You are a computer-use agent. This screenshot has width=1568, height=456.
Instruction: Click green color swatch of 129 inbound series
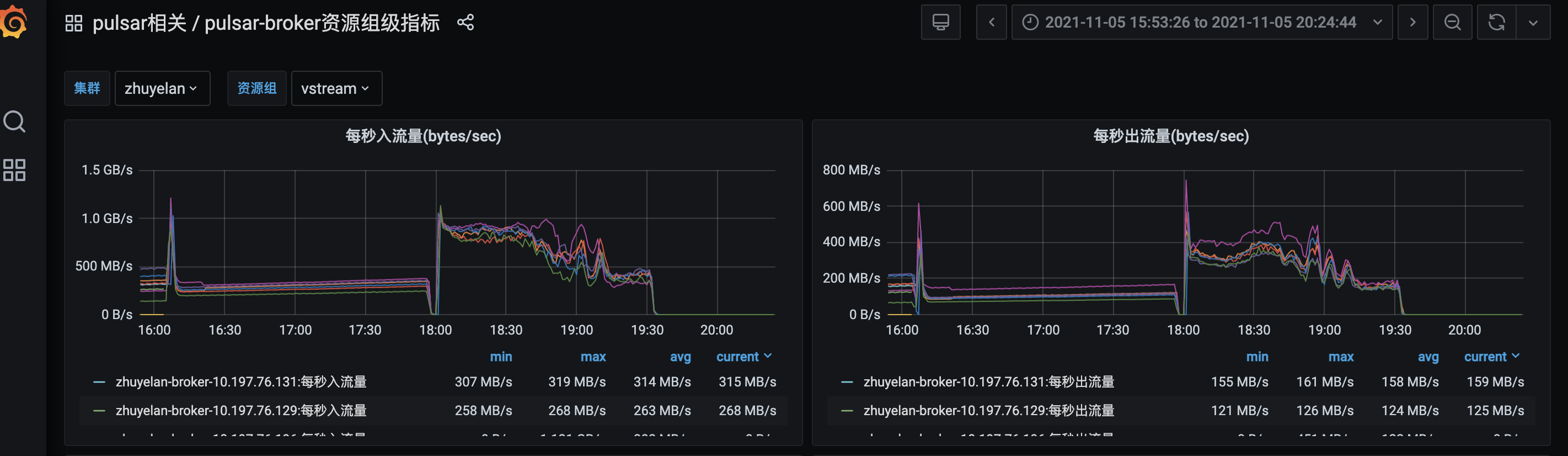(99, 411)
